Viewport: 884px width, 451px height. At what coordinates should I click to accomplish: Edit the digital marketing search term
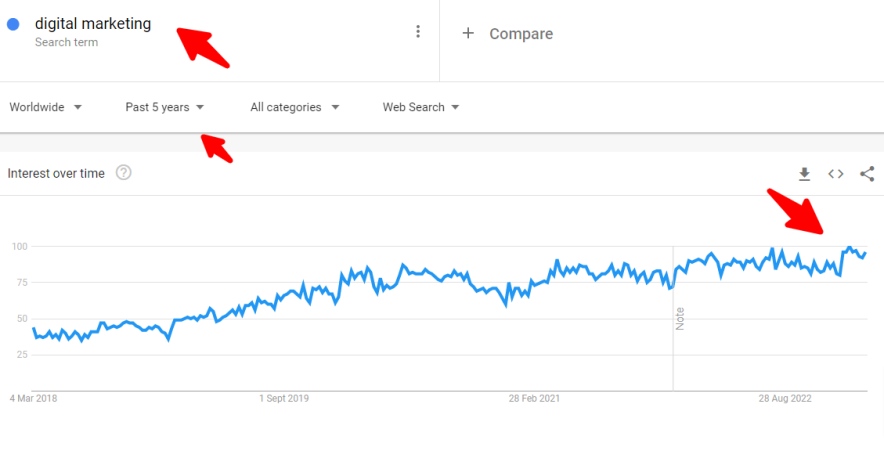93,24
